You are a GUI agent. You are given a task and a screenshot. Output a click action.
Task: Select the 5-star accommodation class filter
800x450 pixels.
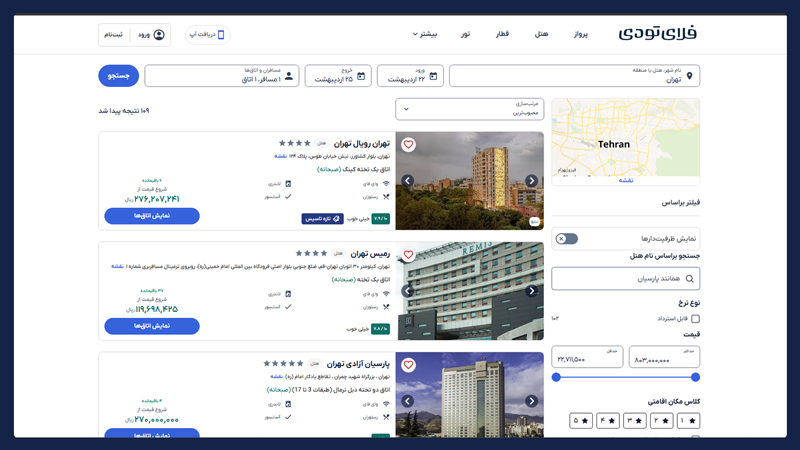point(581,421)
